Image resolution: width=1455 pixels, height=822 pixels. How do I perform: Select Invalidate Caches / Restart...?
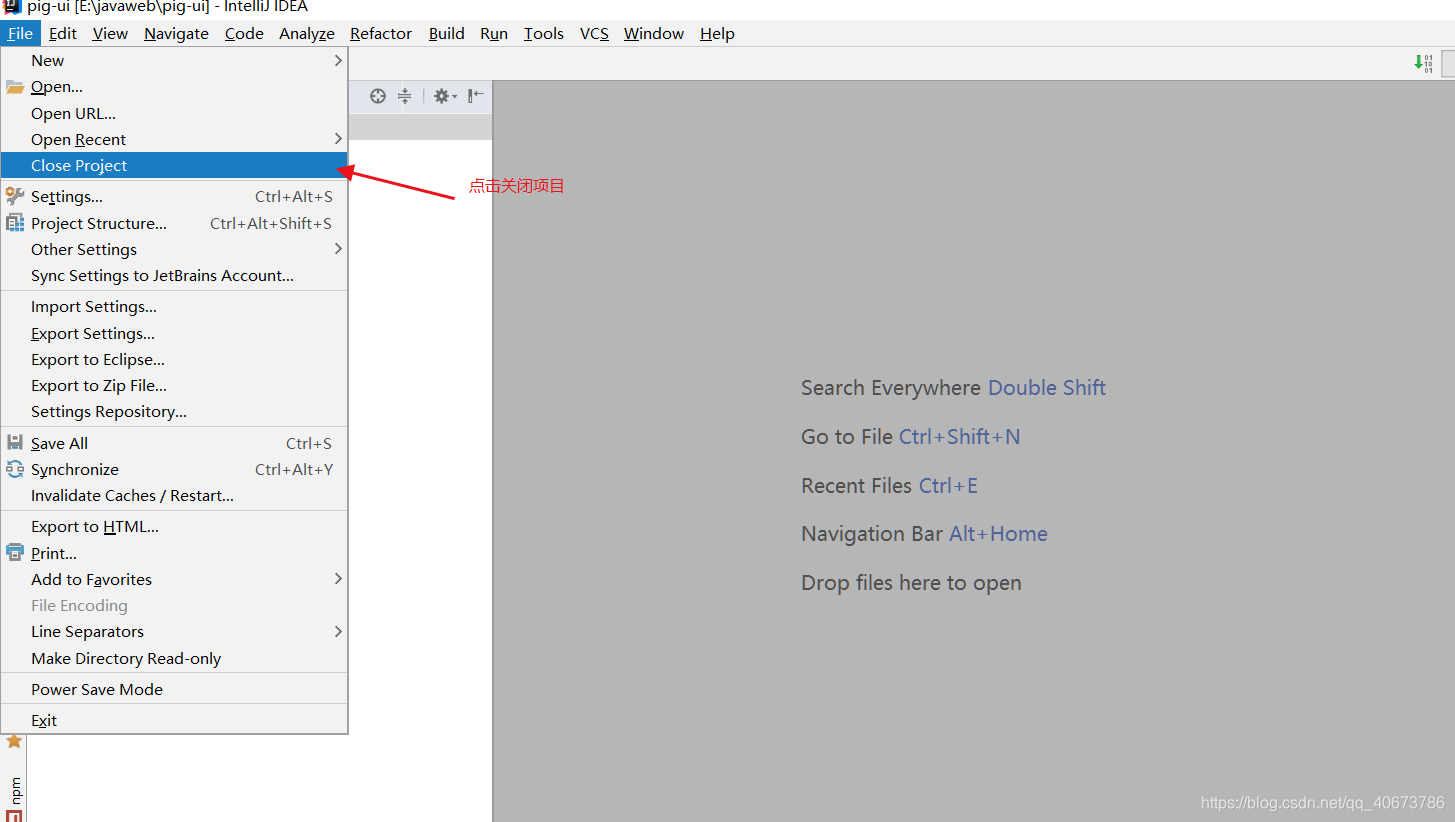(174, 495)
